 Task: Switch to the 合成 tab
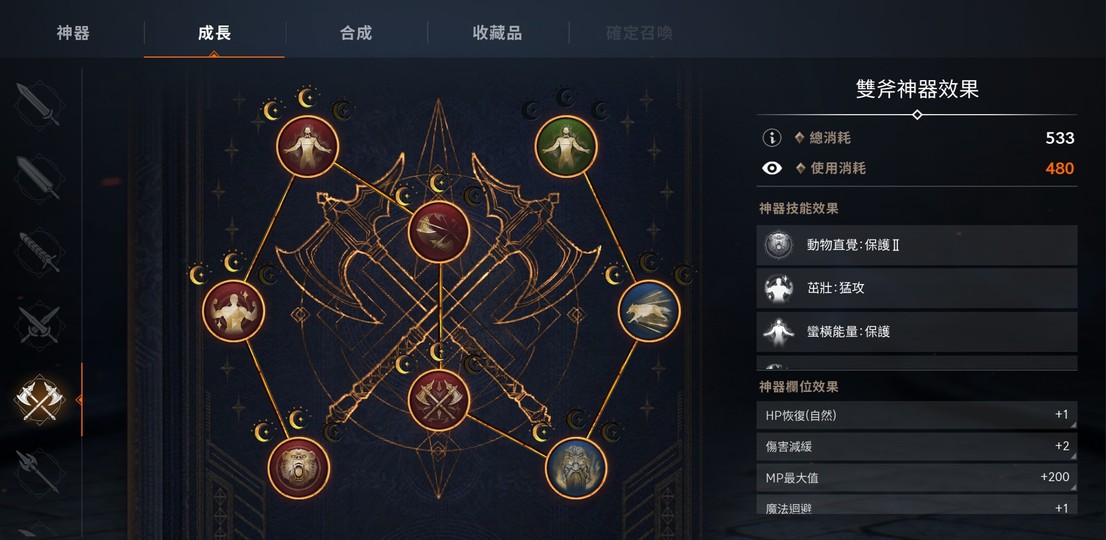click(356, 32)
